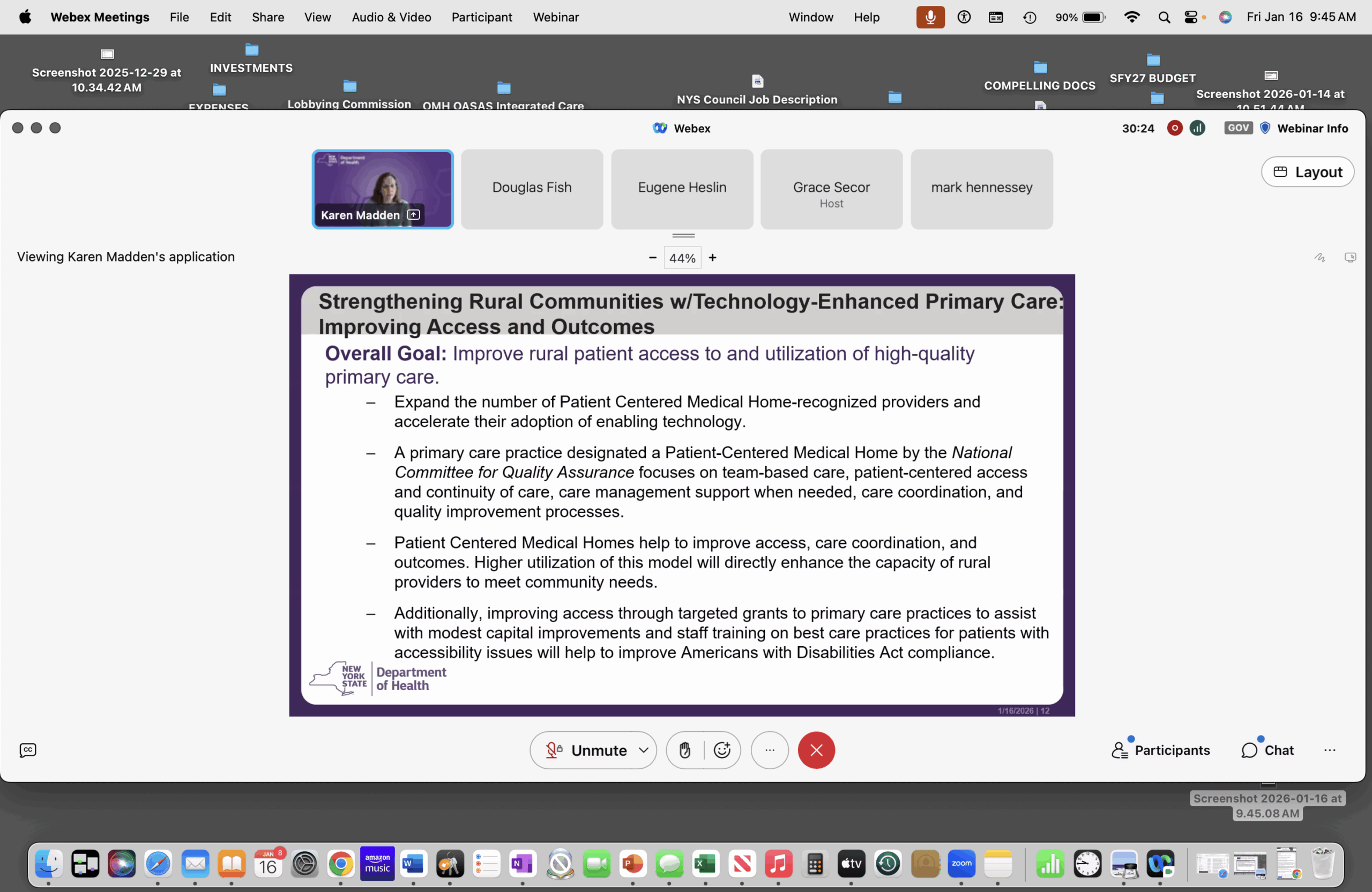The width and height of the screenshot is (1372, 892).
Task: Select Karen Madden's video thumbnail
Action: [383, 189]
